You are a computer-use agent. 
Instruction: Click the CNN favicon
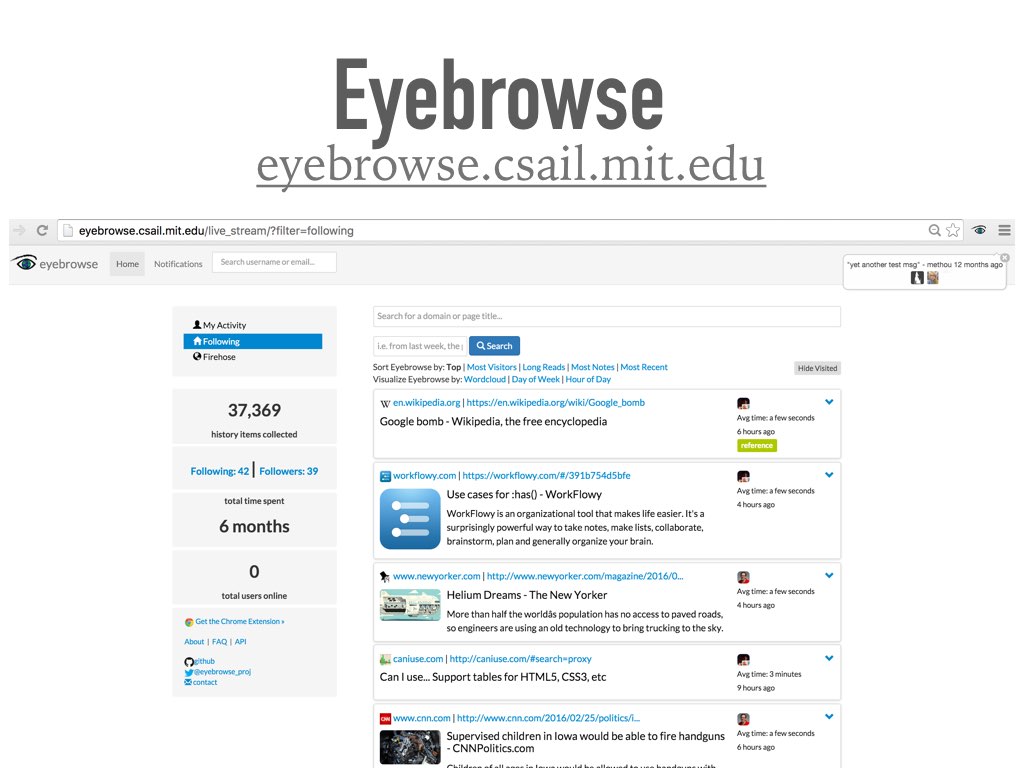(385, 718)
